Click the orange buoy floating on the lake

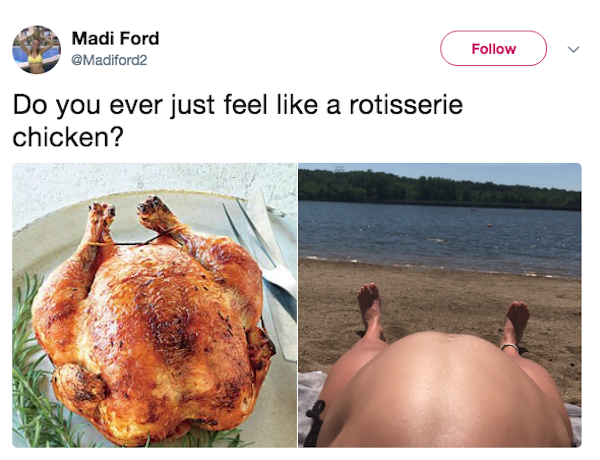tap(490, 225)
